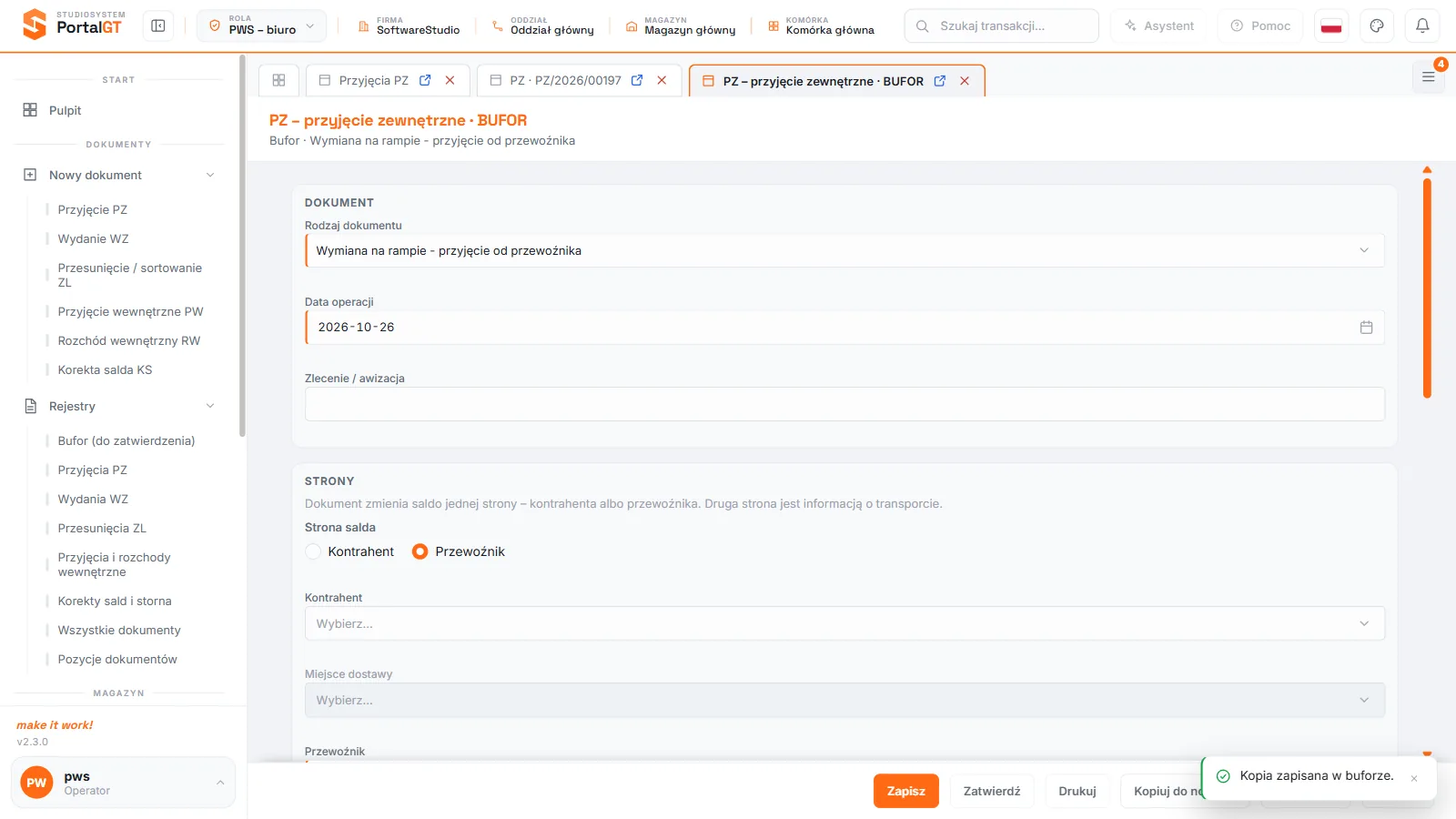
Task: Focus the Szukaj transakcji search field
Action: 1001,25
